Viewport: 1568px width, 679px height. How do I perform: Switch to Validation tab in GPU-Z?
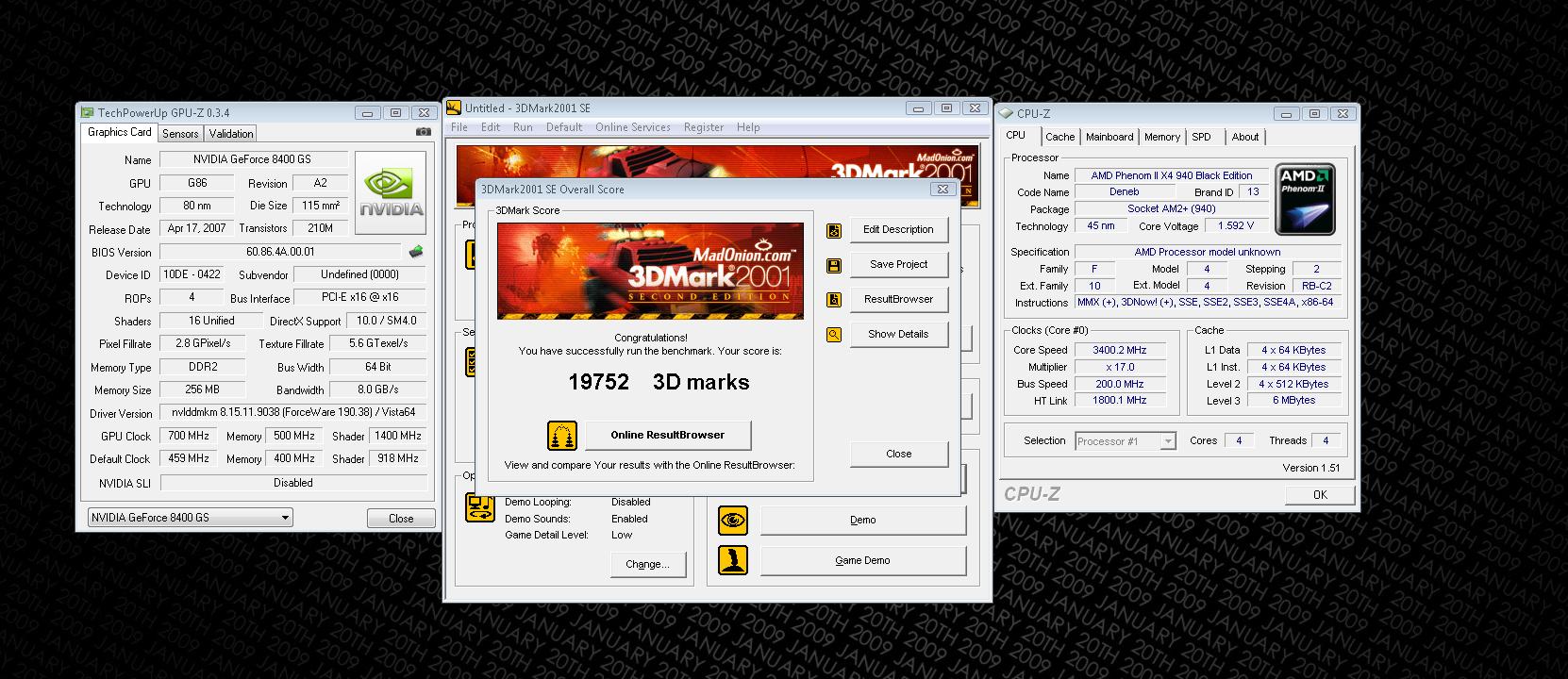[231, 134]
